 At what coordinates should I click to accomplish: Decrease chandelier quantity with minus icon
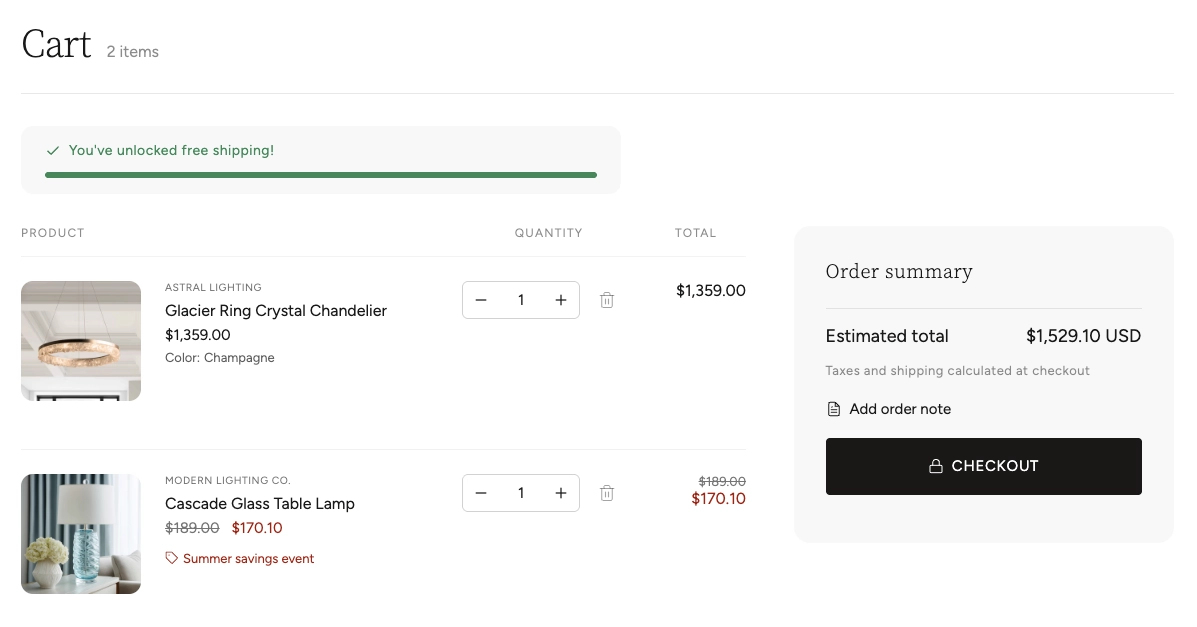[x=481, y=300]
